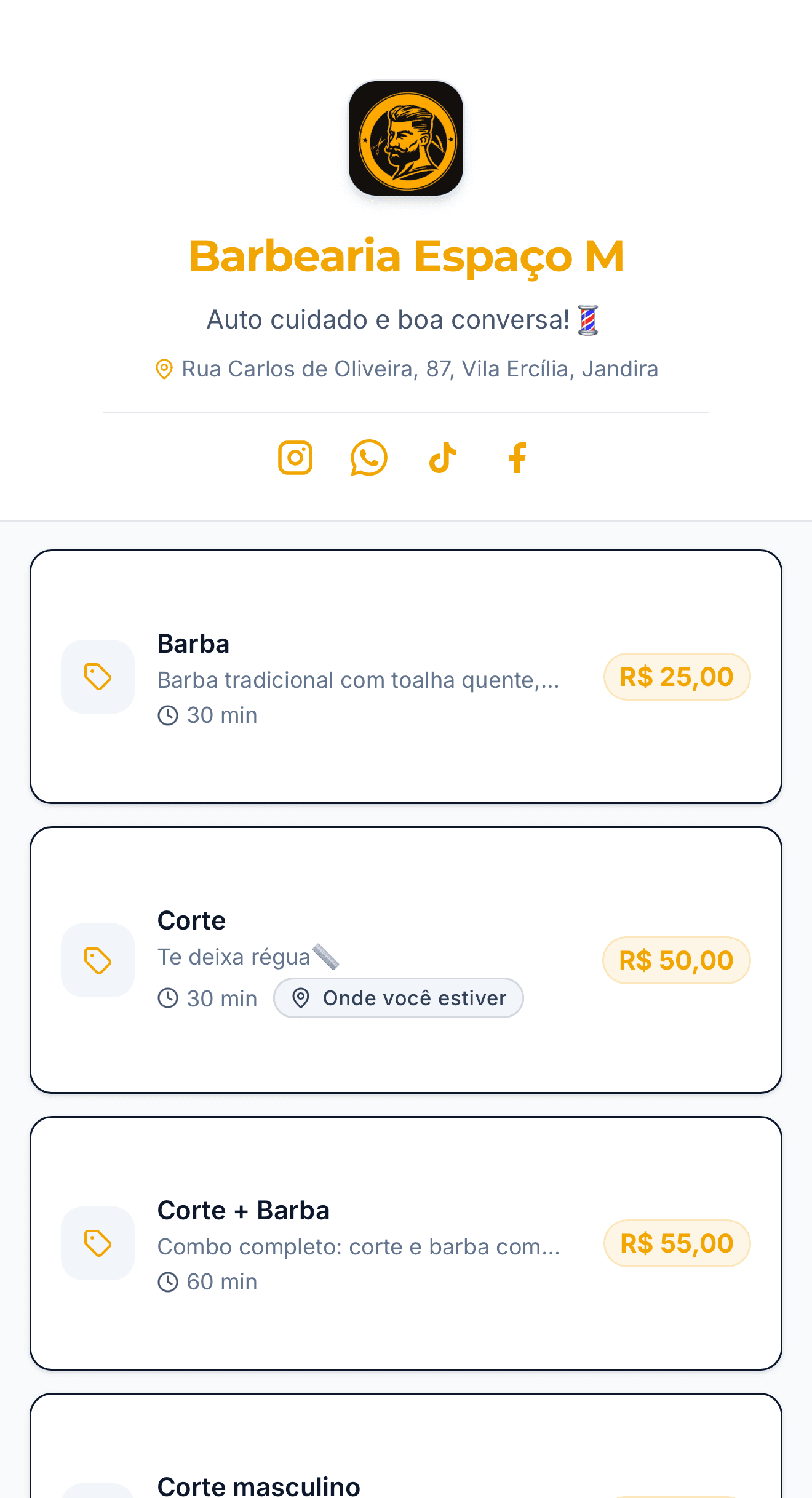This screenshot has height=1498, width=812.
Task: Click the R$ 55,00 price badge
Action: pos(677,1243)
